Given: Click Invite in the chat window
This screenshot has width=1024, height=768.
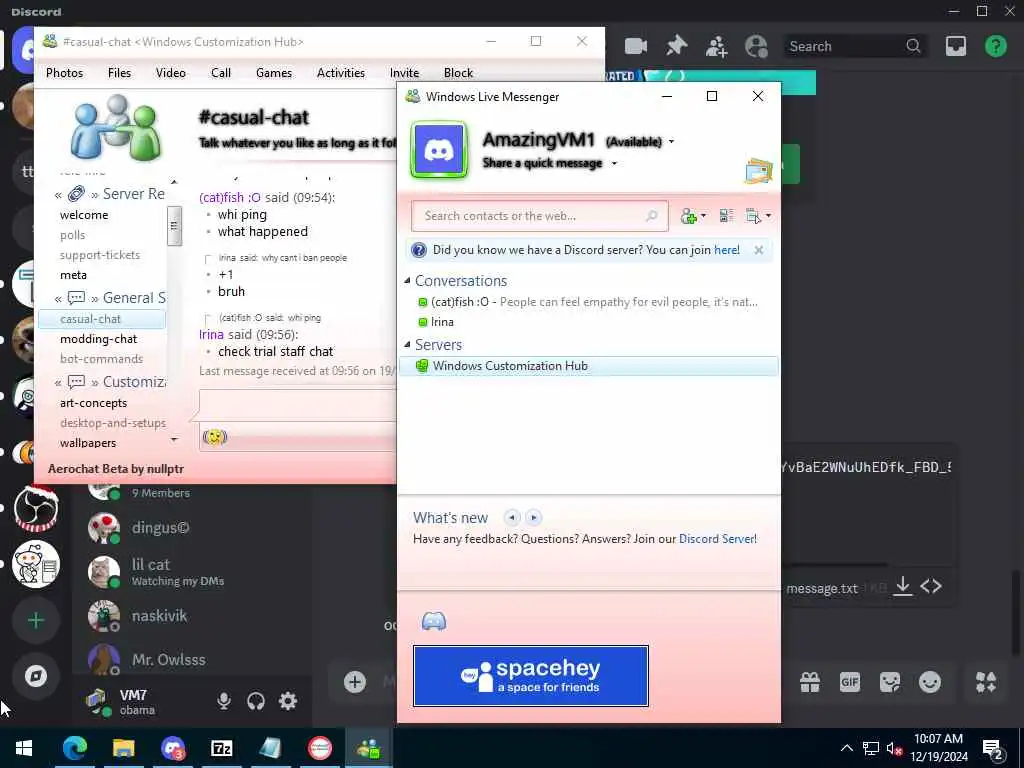Looking at the screenshot, I should click(x=404, y=72).
